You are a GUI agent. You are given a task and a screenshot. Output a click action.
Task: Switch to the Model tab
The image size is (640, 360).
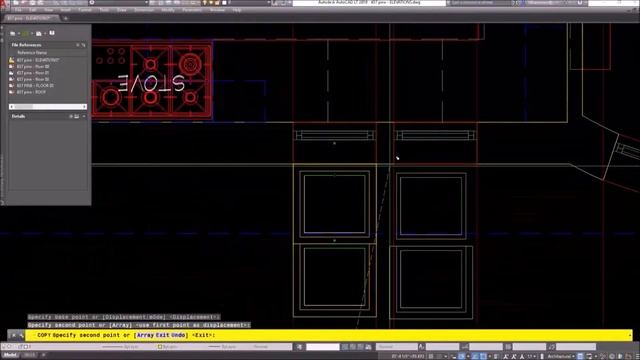tap(10, 355)
